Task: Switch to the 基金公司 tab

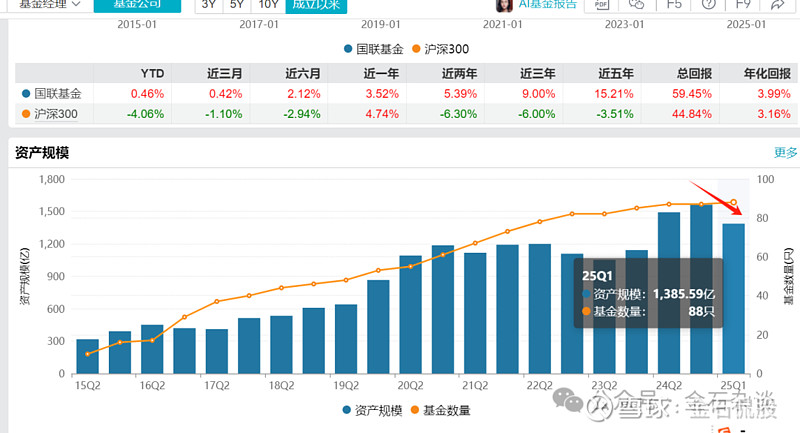Action: (x=137, y=5)
